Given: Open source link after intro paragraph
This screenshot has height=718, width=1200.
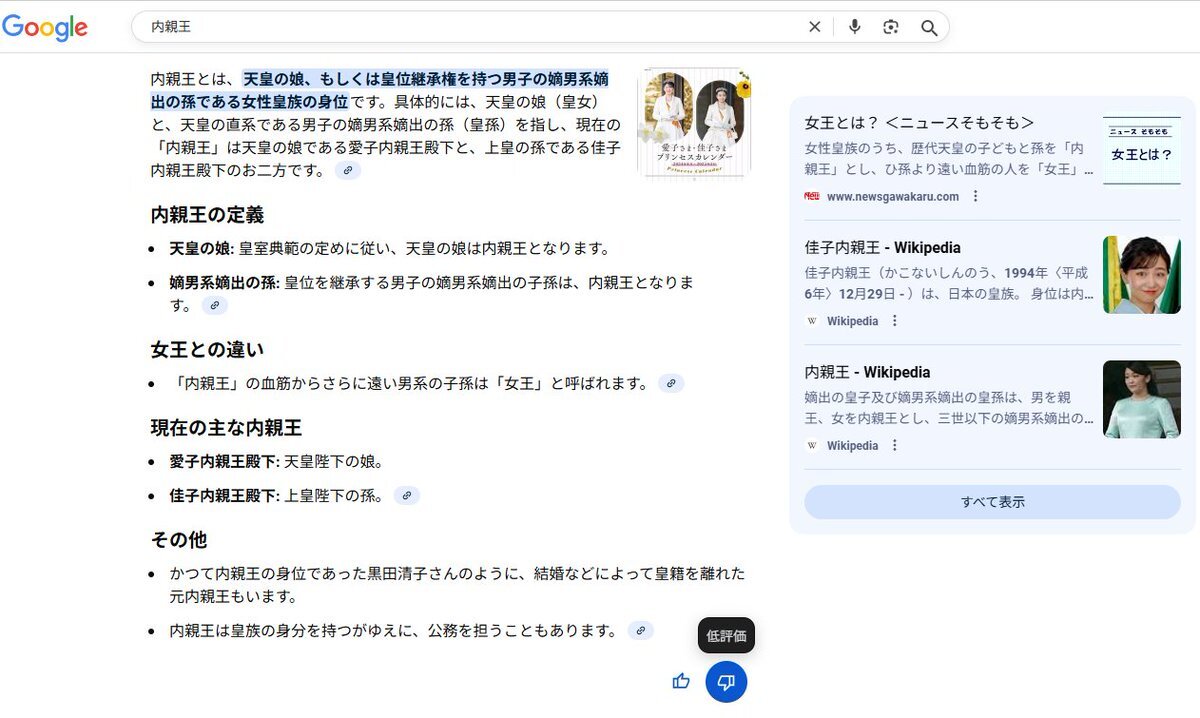Looking at the screenshot, I should tap(348, 171).
